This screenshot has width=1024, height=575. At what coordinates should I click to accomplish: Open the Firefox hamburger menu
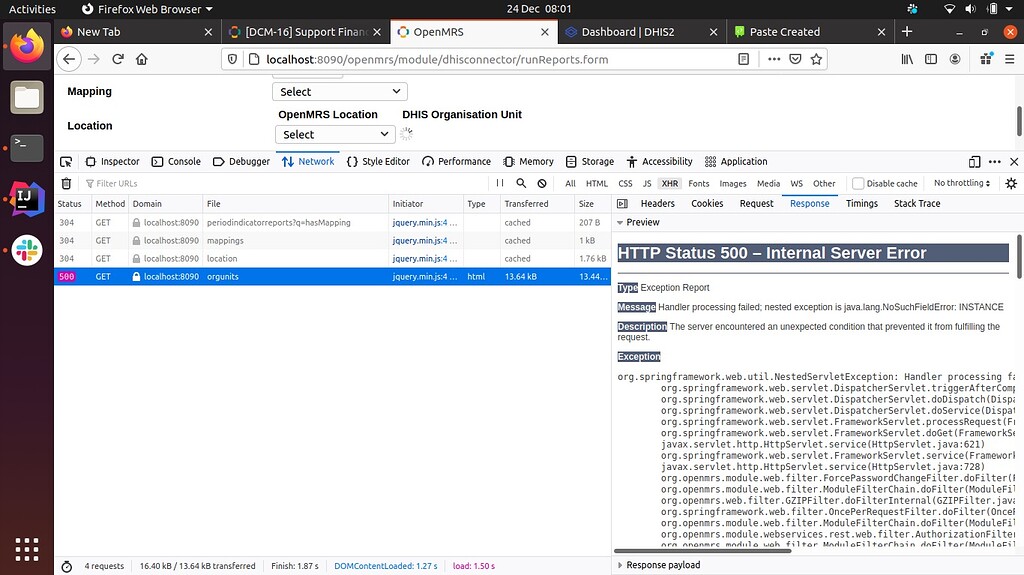click(1010, 59)
